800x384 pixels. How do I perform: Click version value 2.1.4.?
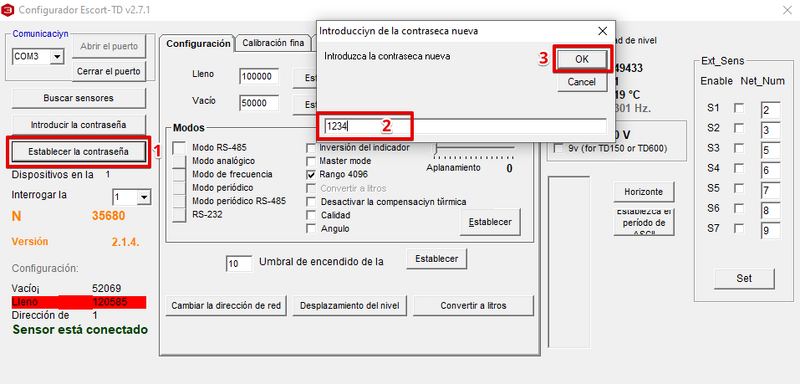click(x=126, y=242)
